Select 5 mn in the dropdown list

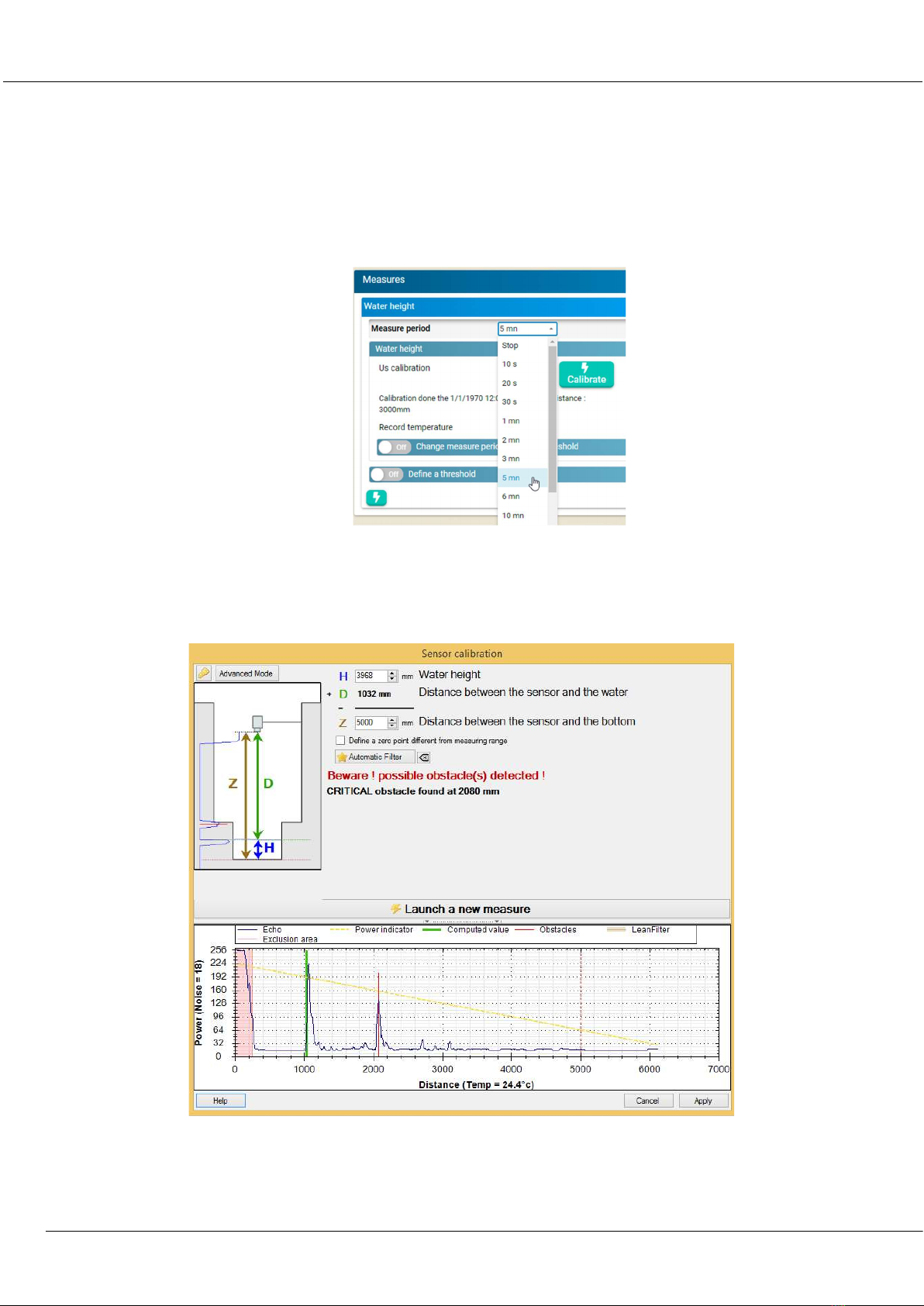[x=522, y=478]
